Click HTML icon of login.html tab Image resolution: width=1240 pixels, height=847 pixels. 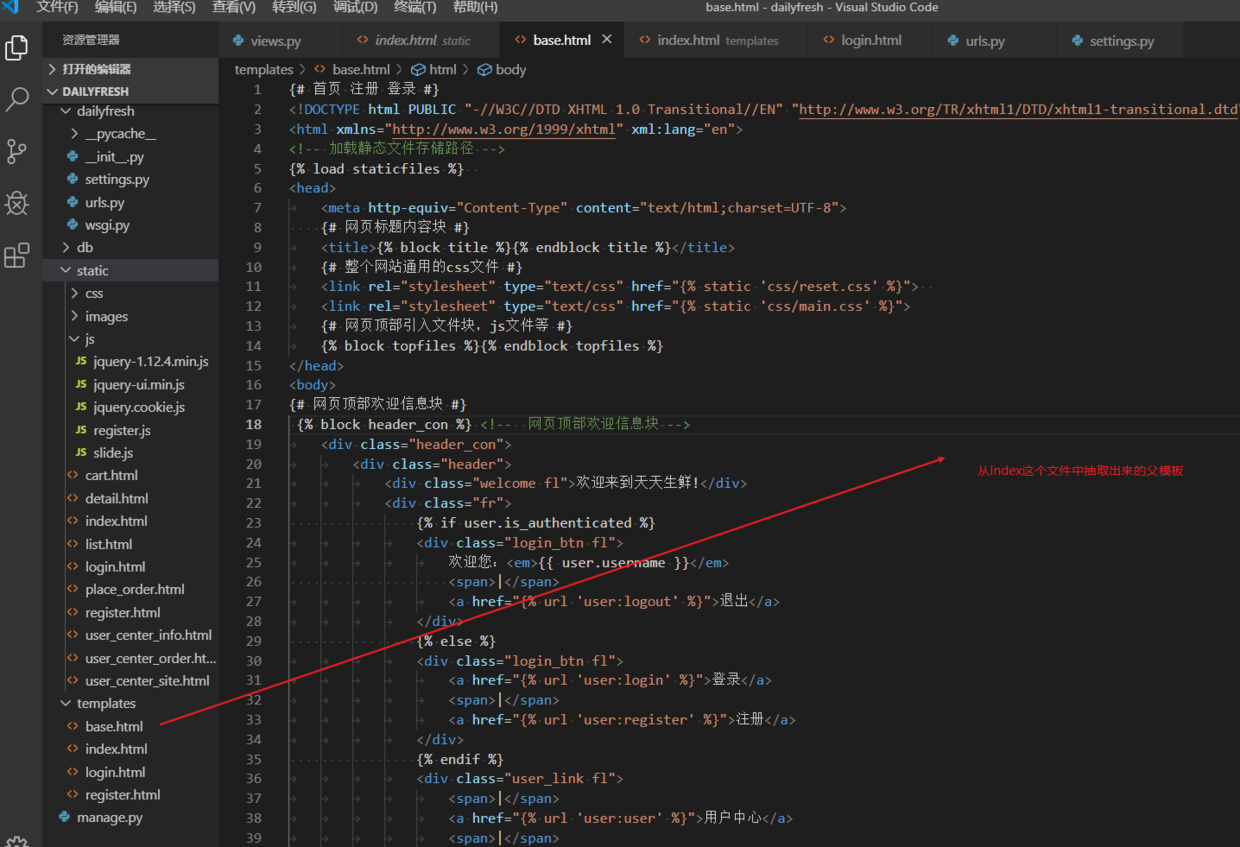coord(828,40)
